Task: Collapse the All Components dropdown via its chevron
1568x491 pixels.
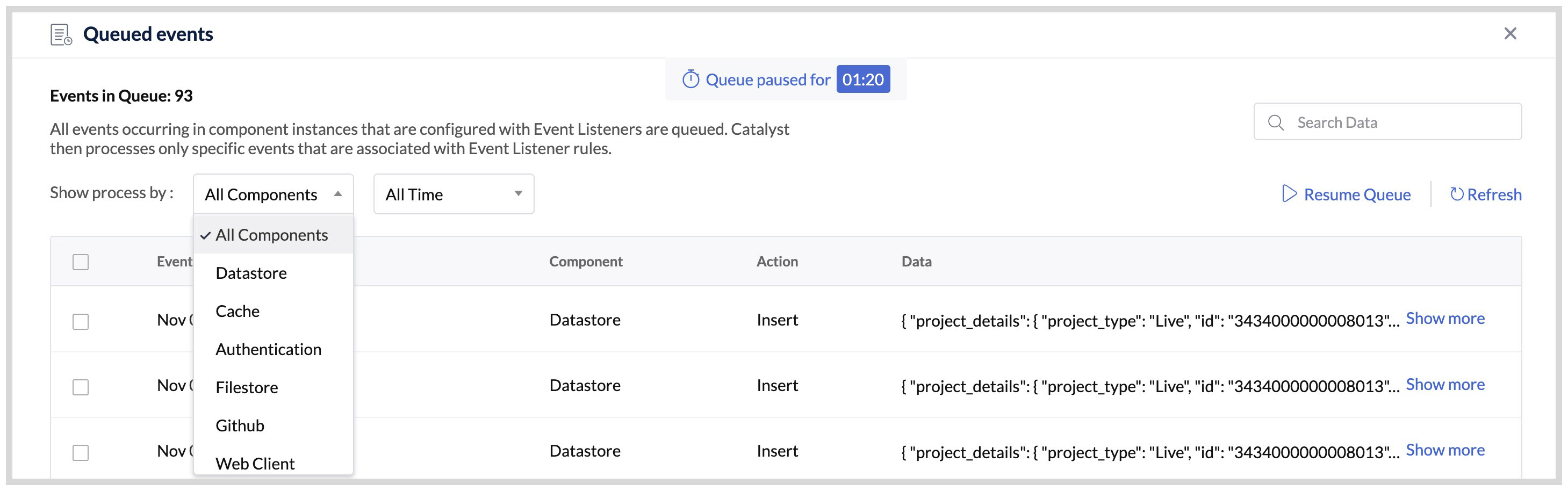Action: point(339,193)
